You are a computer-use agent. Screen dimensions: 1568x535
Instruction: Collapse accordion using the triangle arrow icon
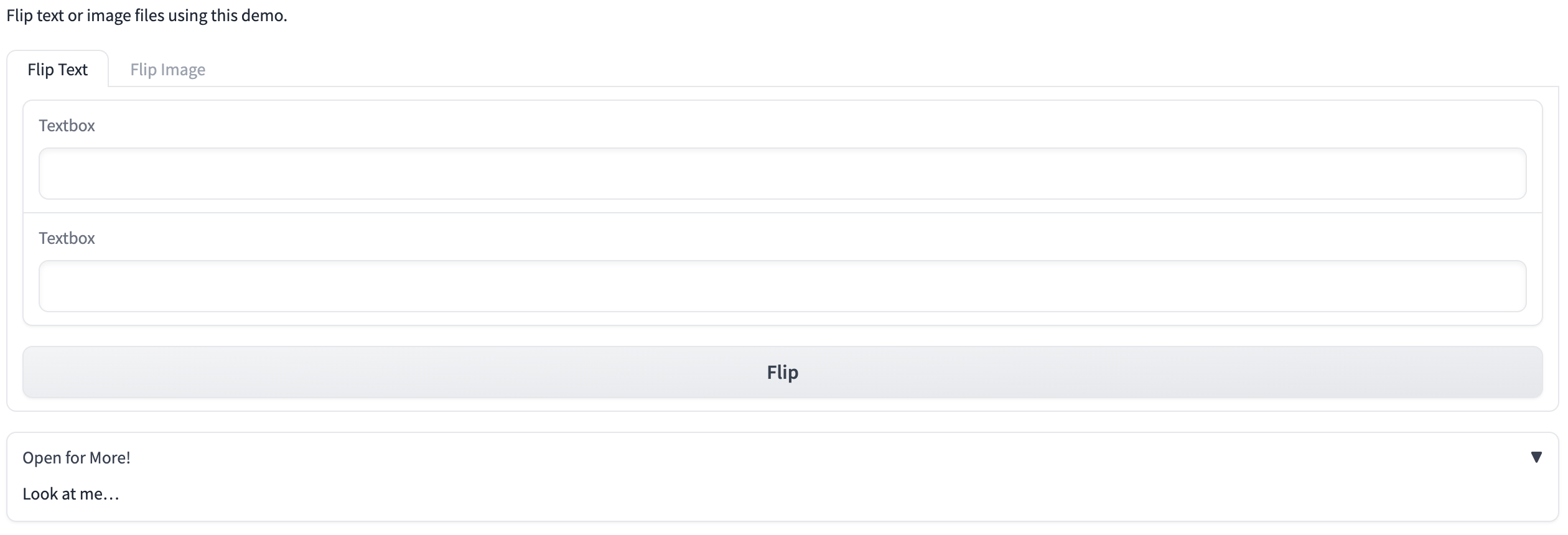pos(1536,457)
